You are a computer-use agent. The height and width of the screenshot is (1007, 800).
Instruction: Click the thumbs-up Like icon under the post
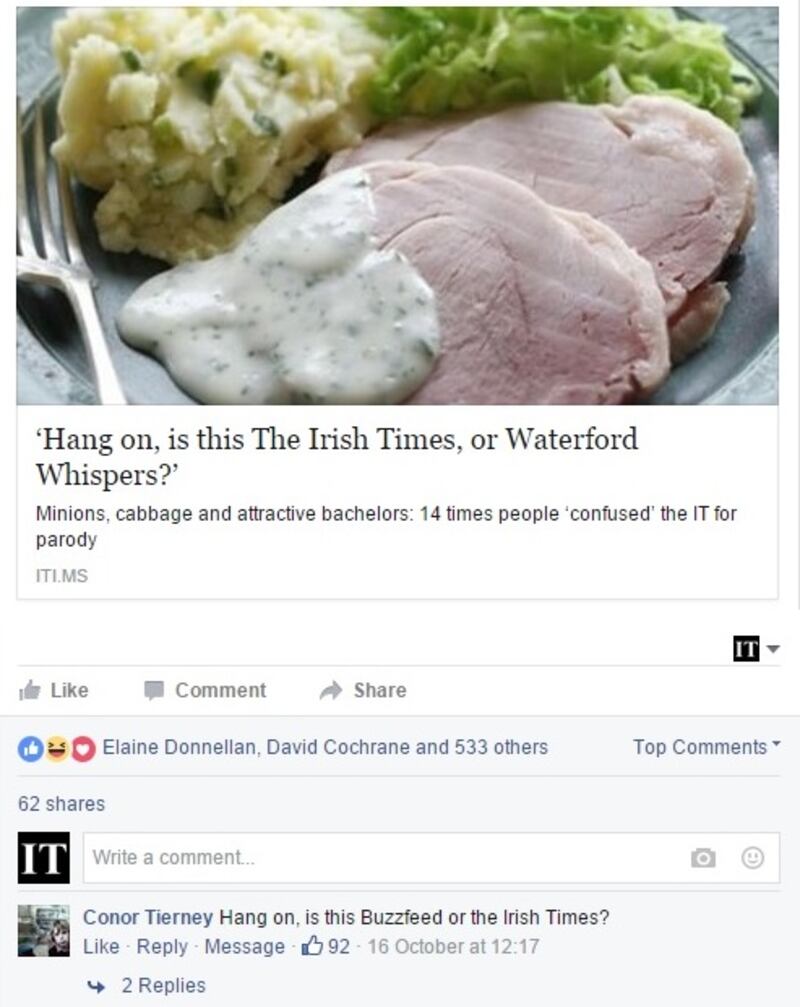click(30, 690)
